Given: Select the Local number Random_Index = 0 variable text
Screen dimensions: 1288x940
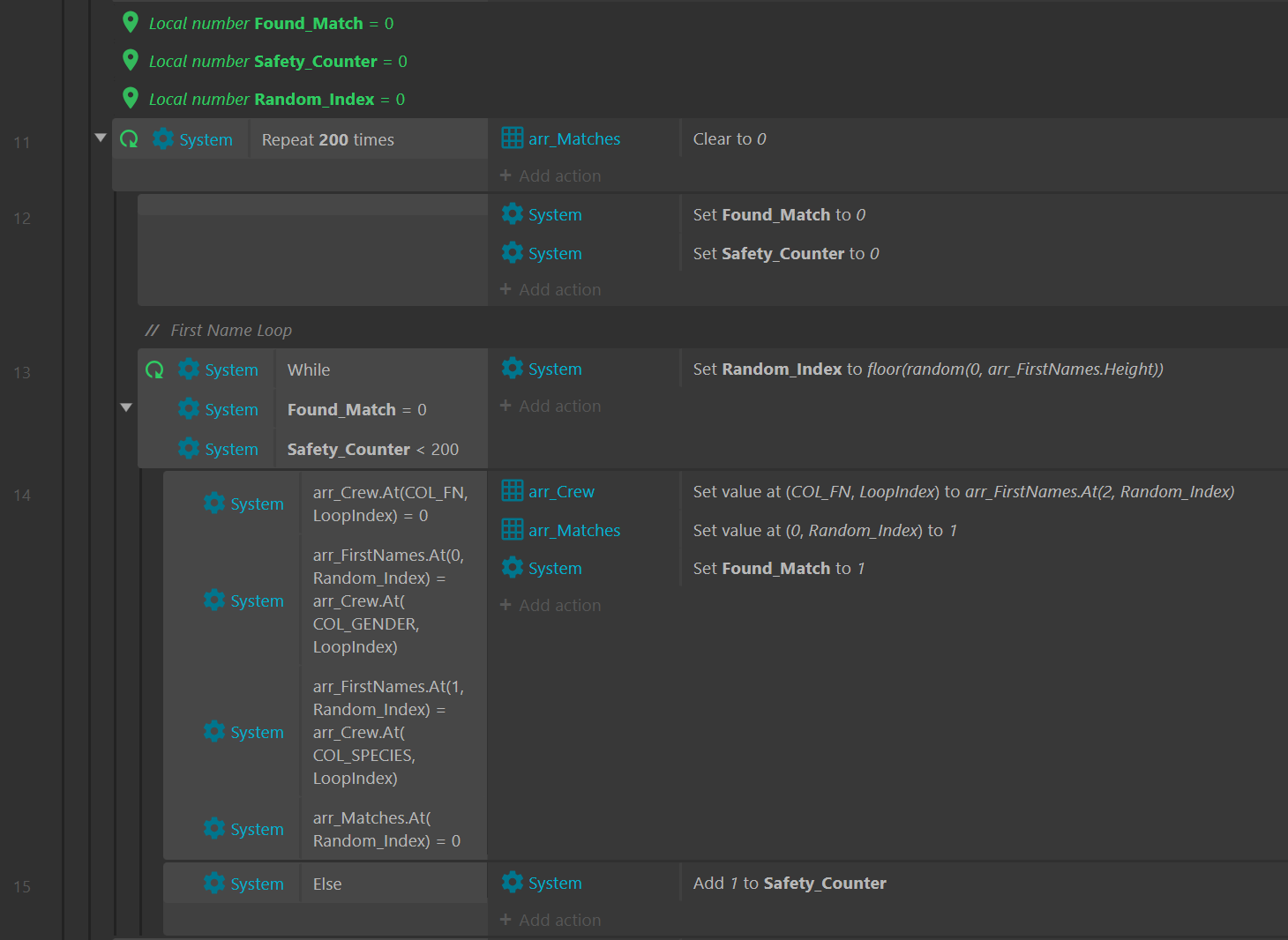Looking at the screenshot, I should [277, 99].
